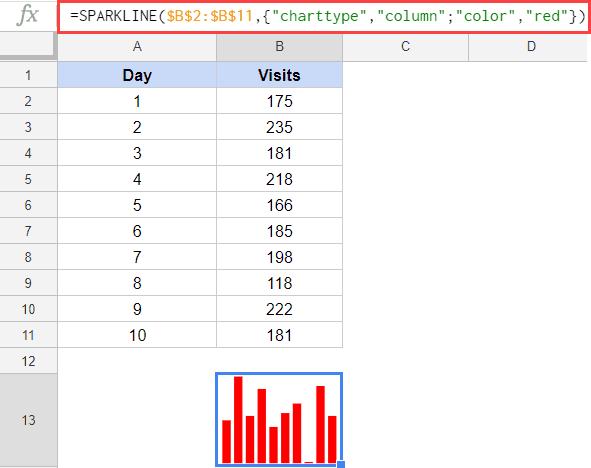Click Day cell with value 9

point(137,309)
